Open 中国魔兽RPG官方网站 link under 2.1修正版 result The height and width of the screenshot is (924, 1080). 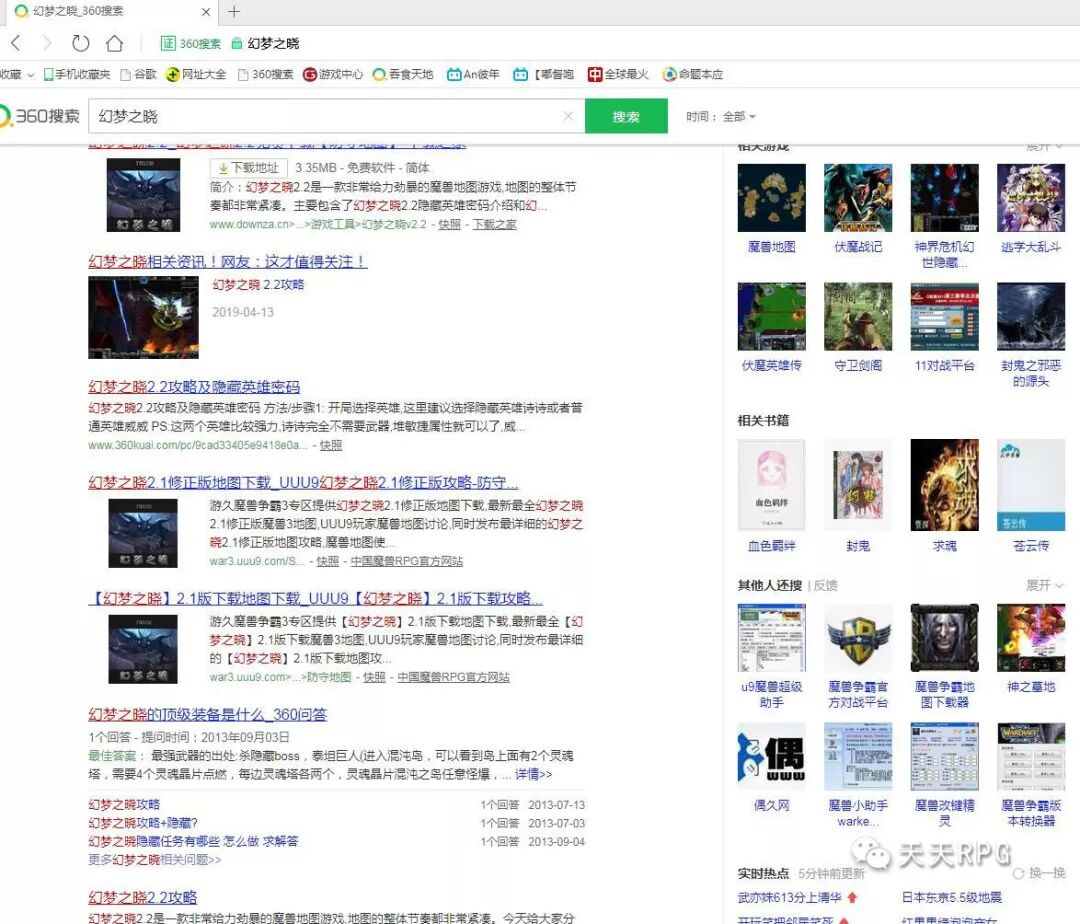click(406, 561)
